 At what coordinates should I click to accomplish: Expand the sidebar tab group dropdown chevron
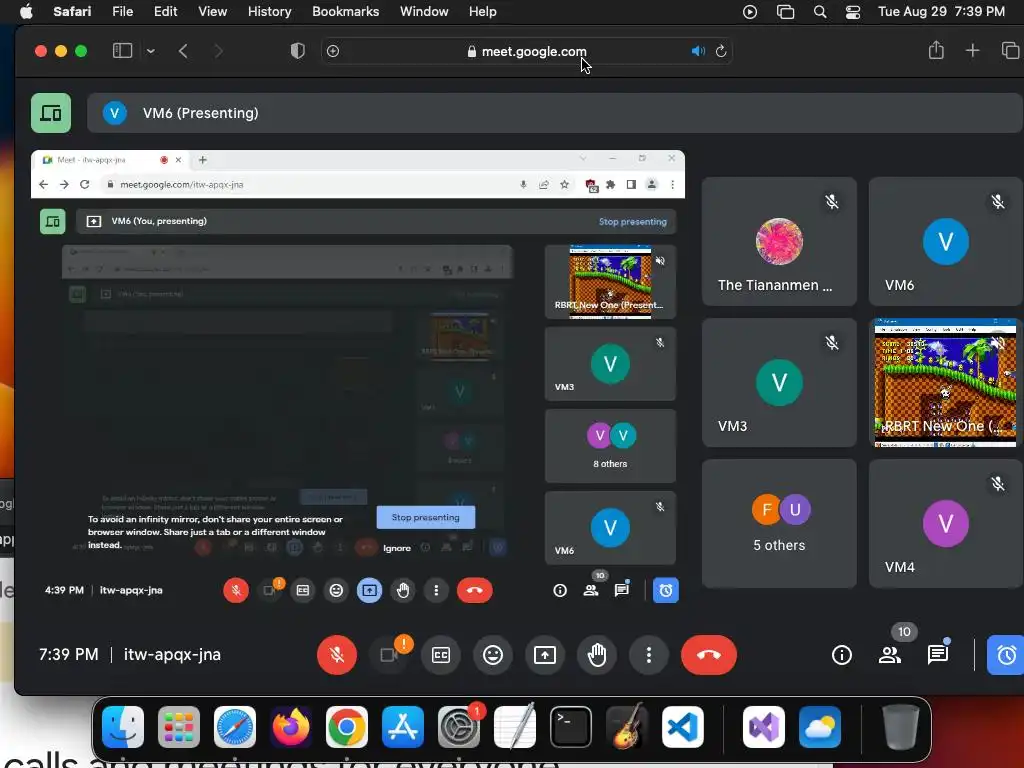click(x=151, y=51)
